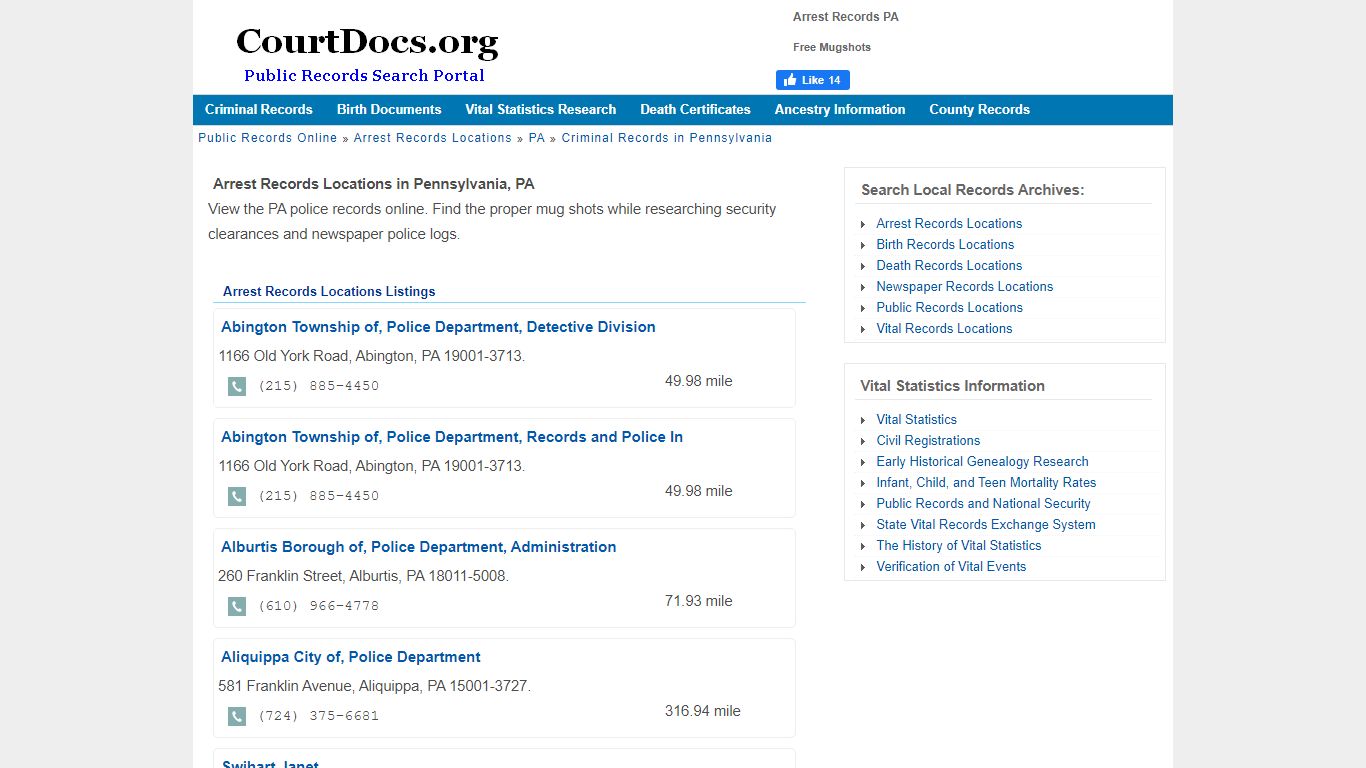Click Aliquippa phone number (724) 375-6681
This screenshot has height=768, width=1366.
coord(319,716)
